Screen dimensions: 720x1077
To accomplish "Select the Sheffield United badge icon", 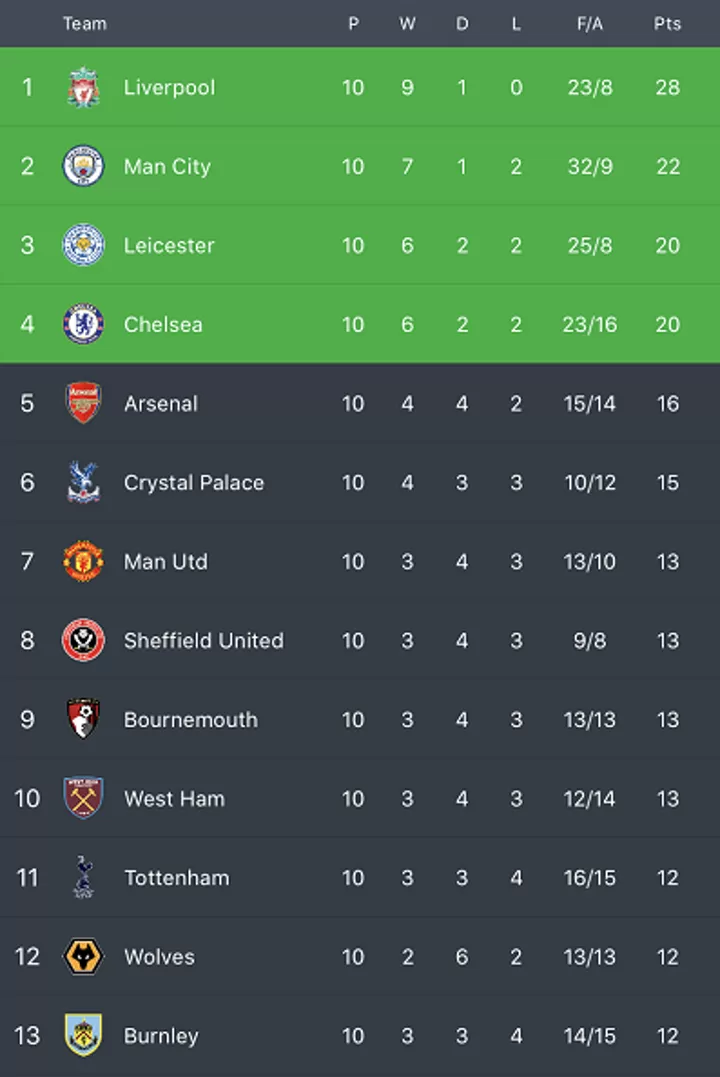I will click(x=83, y=640).
